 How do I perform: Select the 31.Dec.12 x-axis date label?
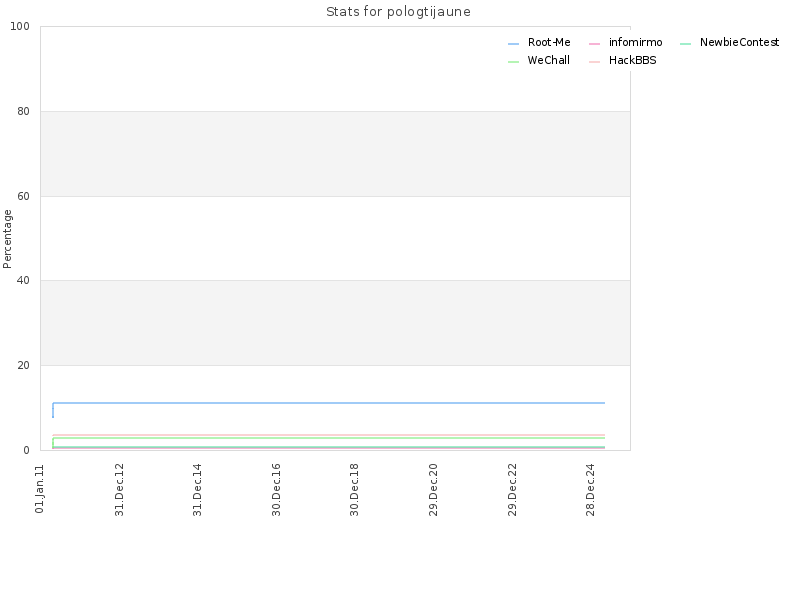tap(119, 490)
